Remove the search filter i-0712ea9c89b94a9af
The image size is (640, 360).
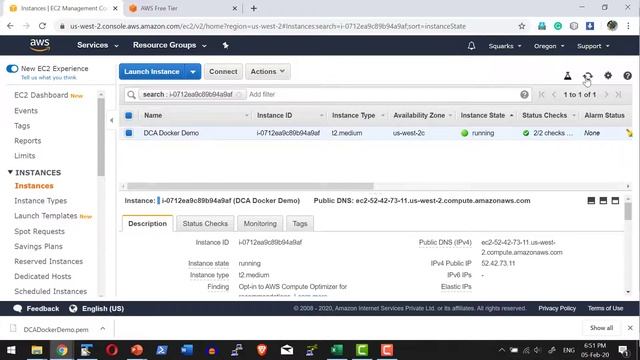coord(240,95)
